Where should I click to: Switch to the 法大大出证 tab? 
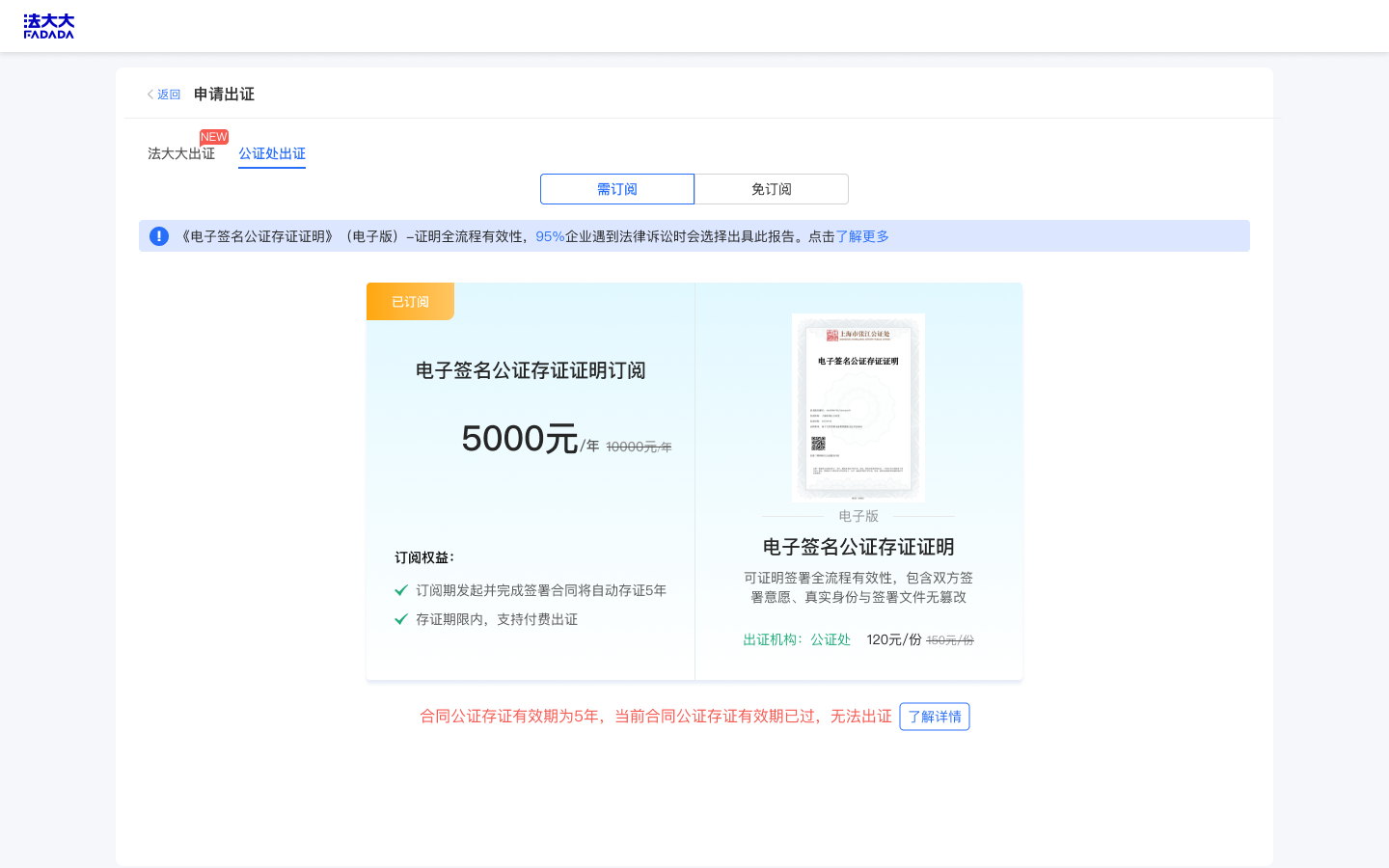[x=181, y=153]
